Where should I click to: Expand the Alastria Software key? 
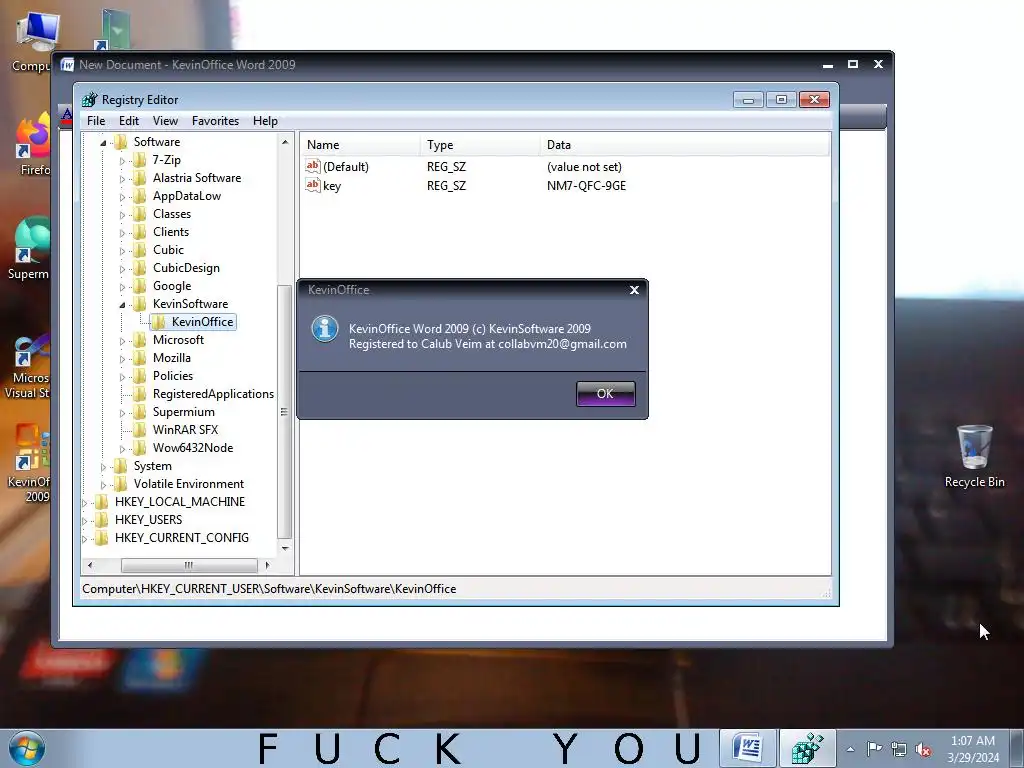[122, 178]
